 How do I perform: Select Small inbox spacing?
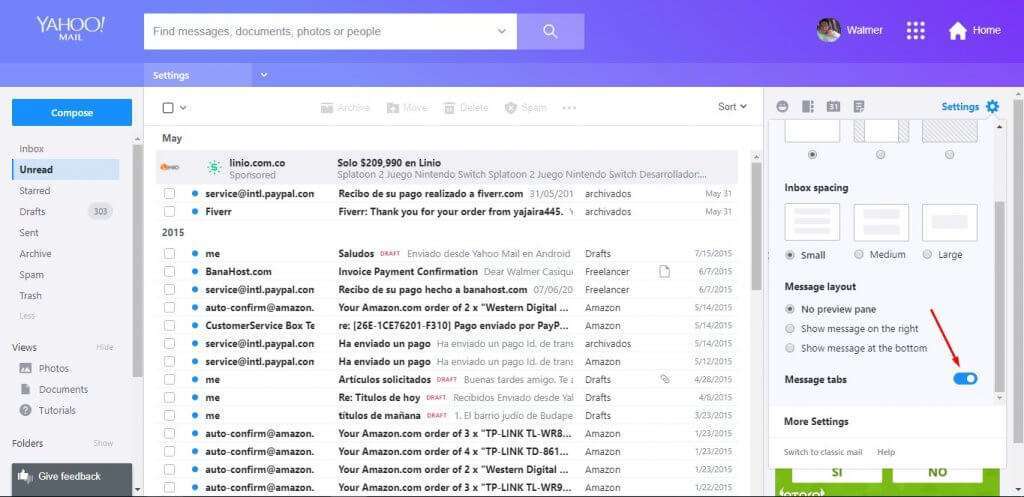pos(790,255)
